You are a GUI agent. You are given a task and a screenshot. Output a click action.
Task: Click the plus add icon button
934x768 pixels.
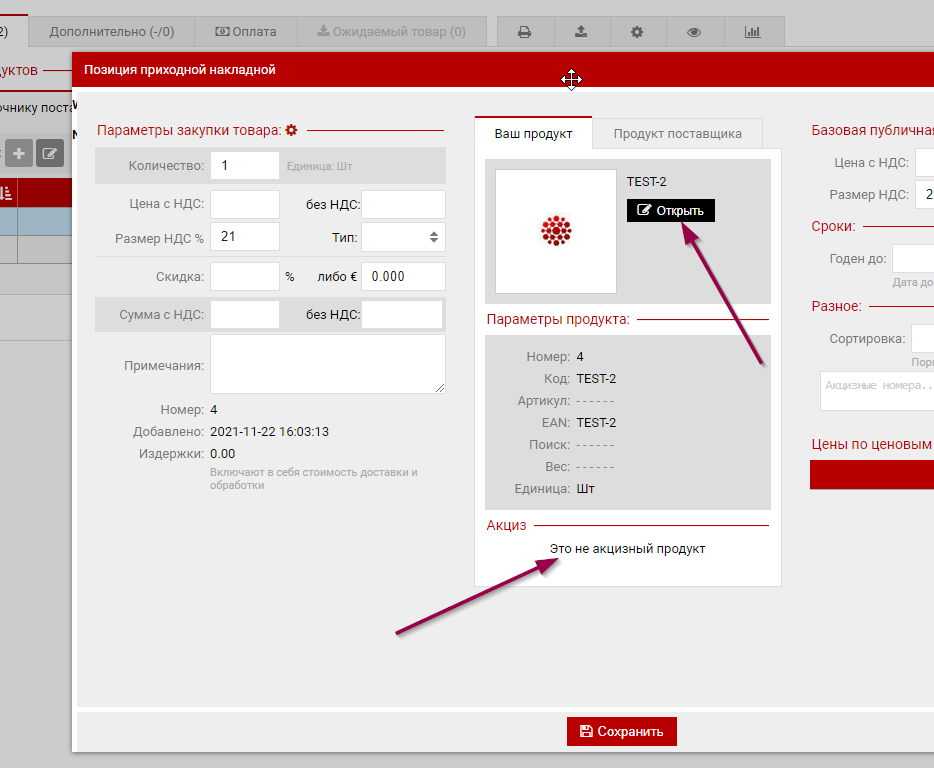19,153
